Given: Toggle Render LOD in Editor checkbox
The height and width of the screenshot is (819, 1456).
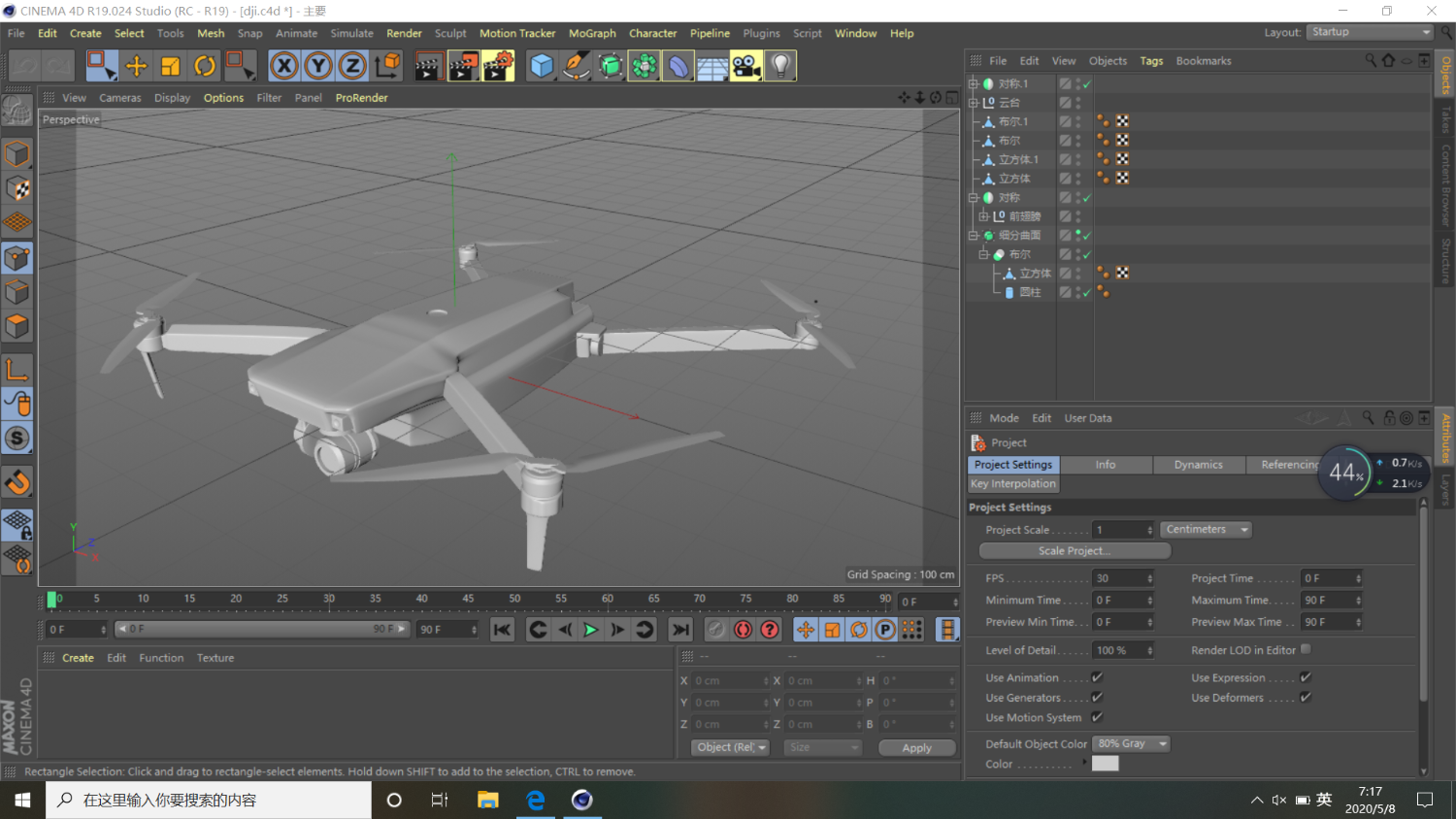Looking at the screenshot, I should click(1306, 649).
